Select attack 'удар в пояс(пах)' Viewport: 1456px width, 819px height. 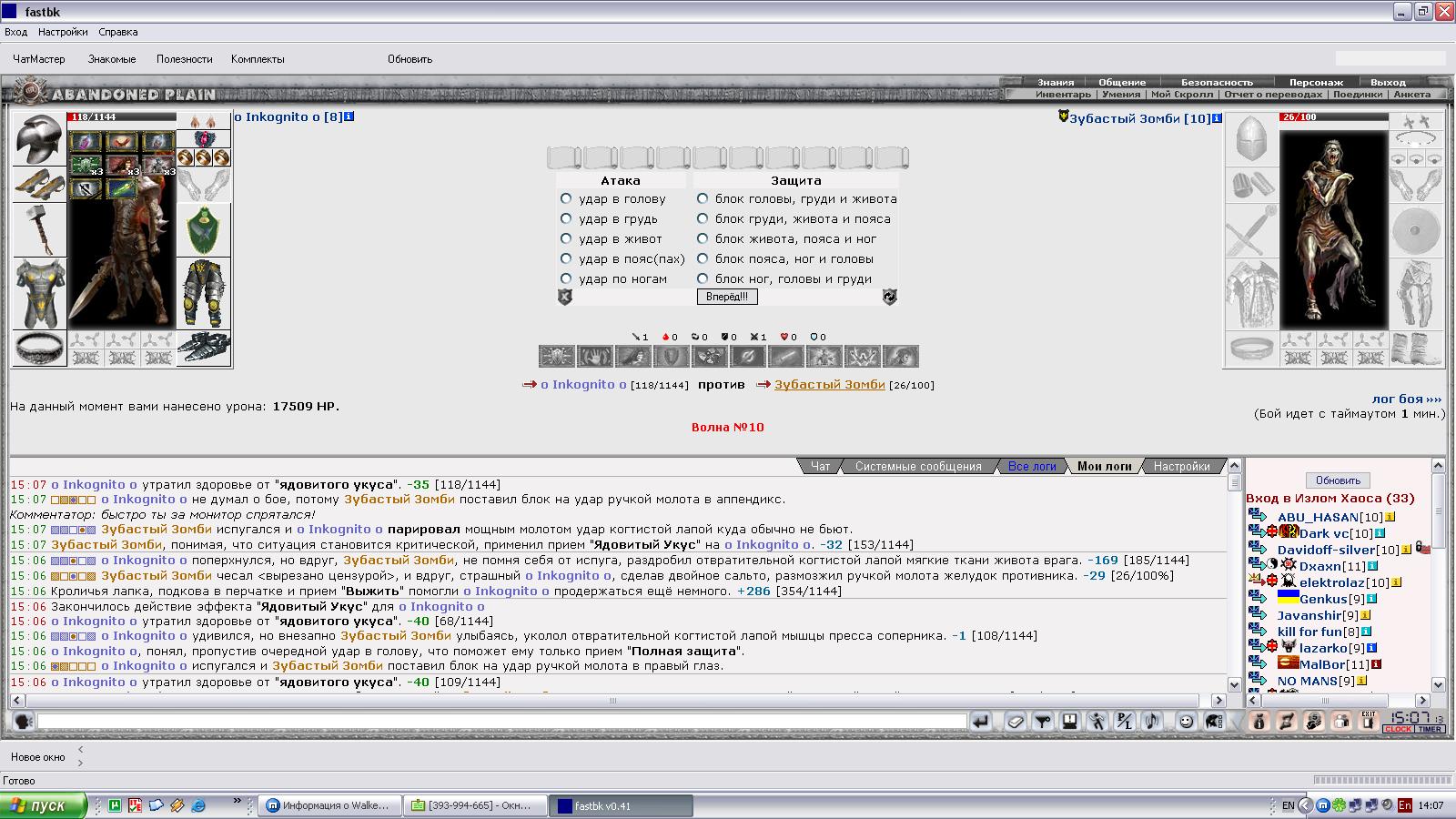566,258
